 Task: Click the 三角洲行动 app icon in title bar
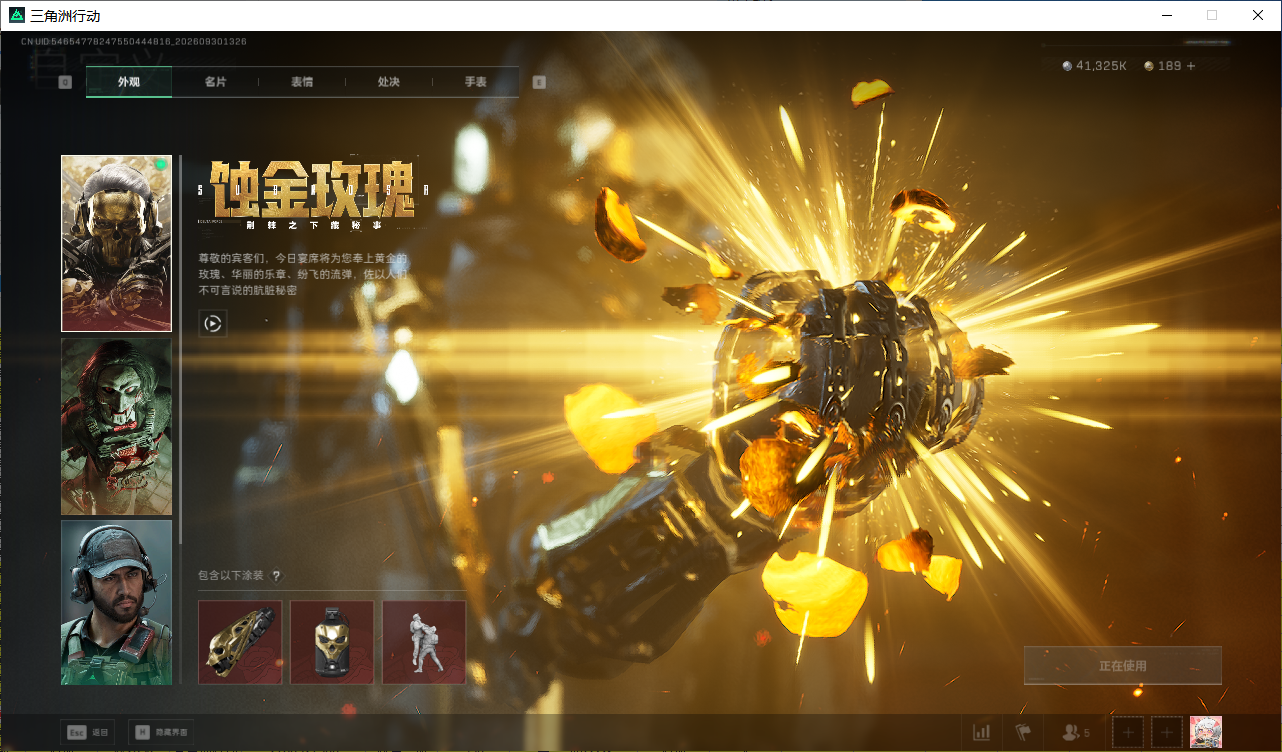[x=16, y=15]
